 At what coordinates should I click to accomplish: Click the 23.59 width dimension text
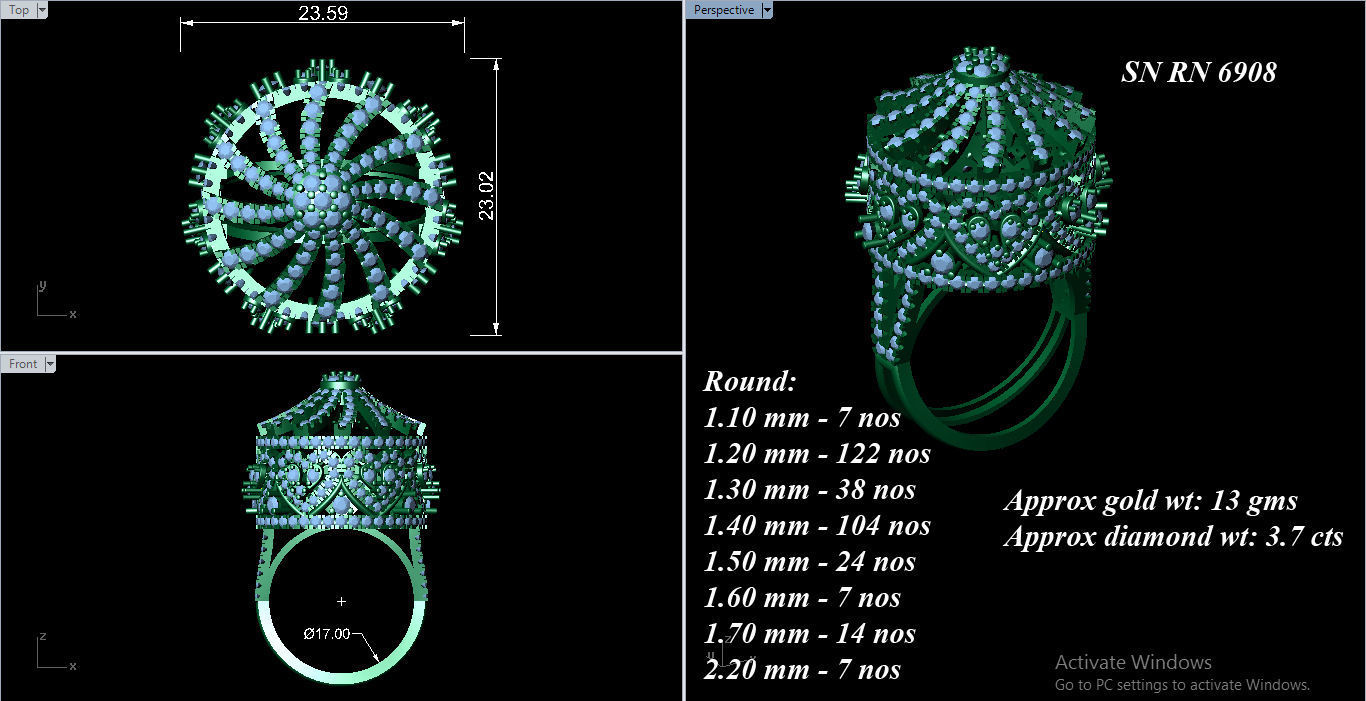[323, 14]
